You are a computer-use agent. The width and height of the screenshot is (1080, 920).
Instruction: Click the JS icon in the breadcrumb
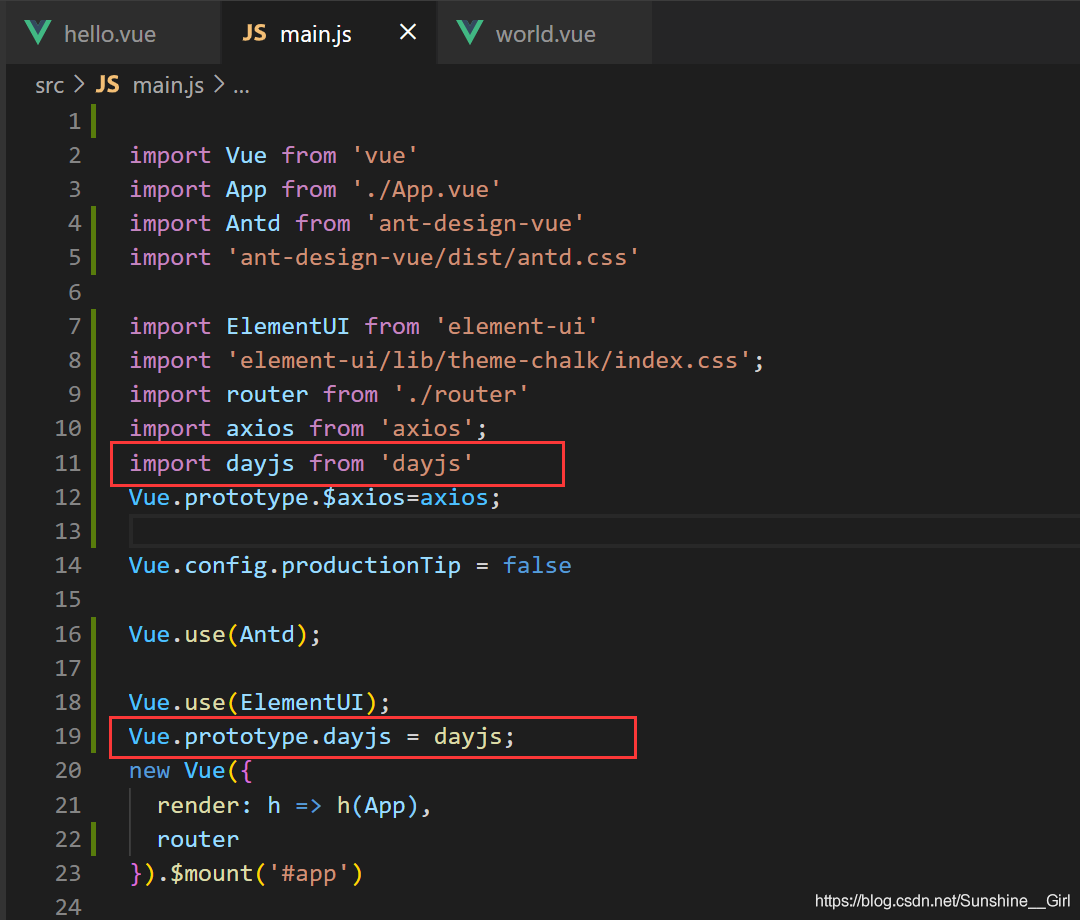(108, 85)
